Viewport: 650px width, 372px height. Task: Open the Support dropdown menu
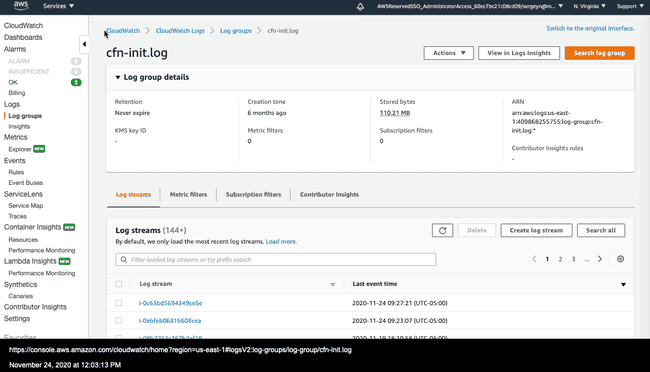pyautogui.click(x=630, y=6)
